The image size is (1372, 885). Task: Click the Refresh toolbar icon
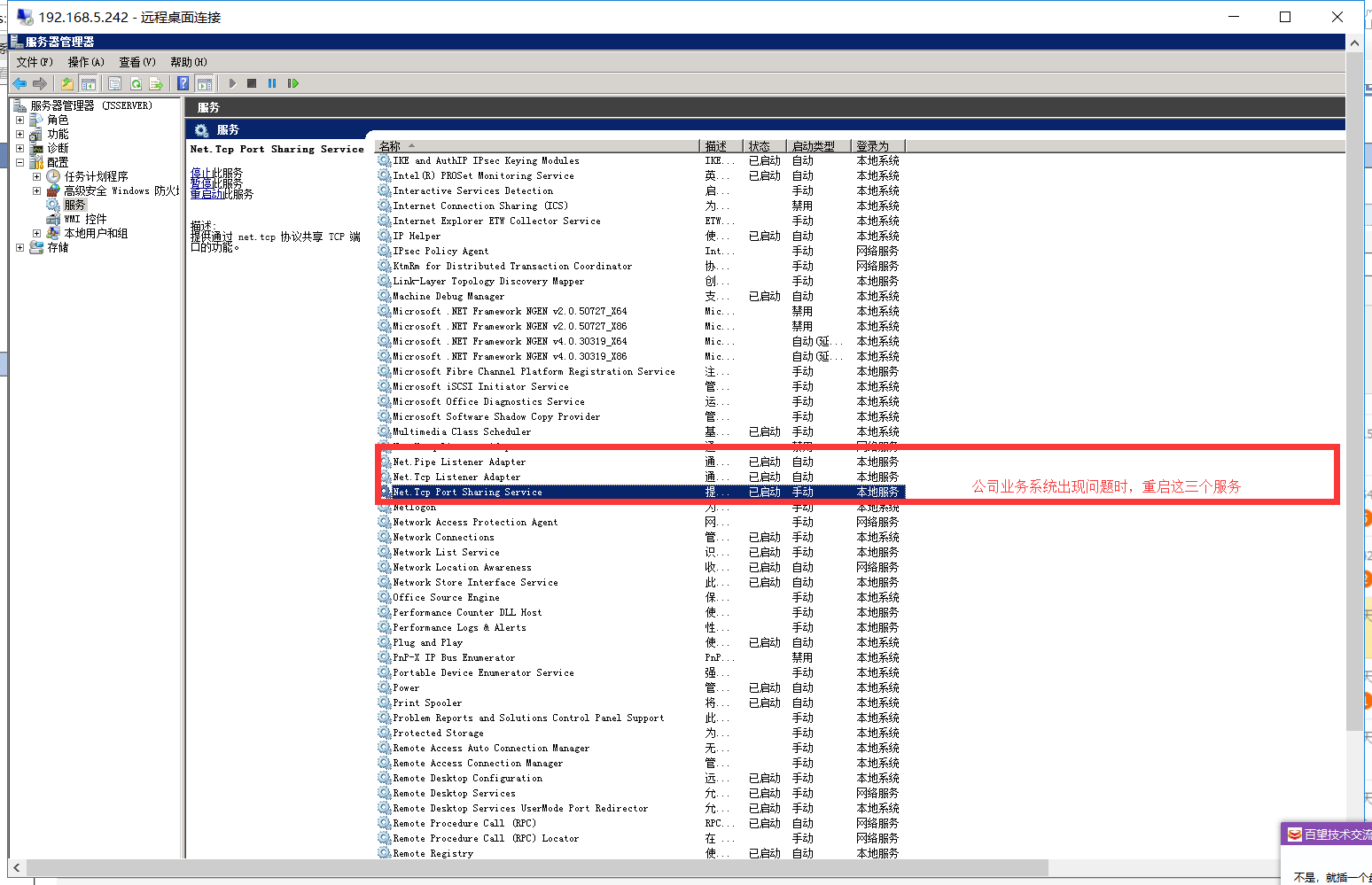[136, 83]
